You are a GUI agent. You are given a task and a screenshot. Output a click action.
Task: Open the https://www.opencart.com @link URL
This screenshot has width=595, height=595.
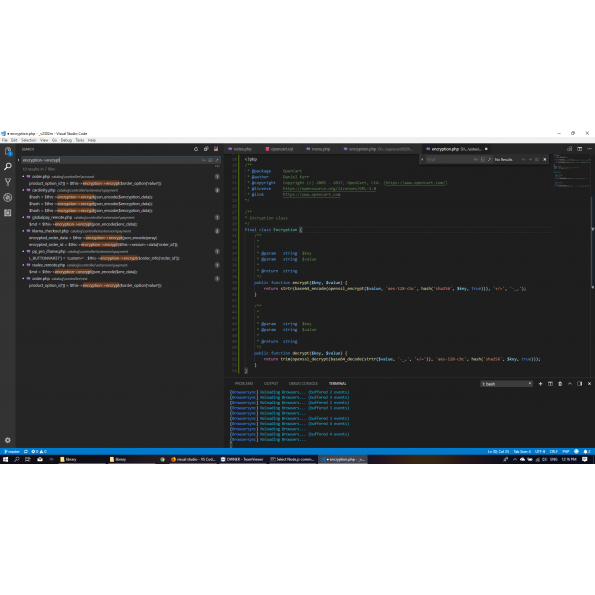click(x=311, y=195)
